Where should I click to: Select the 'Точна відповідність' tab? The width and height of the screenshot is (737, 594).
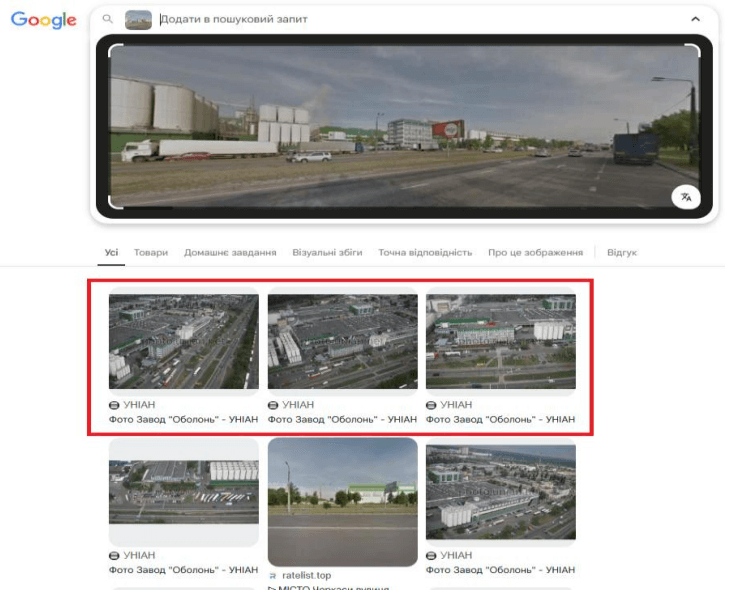425,252
